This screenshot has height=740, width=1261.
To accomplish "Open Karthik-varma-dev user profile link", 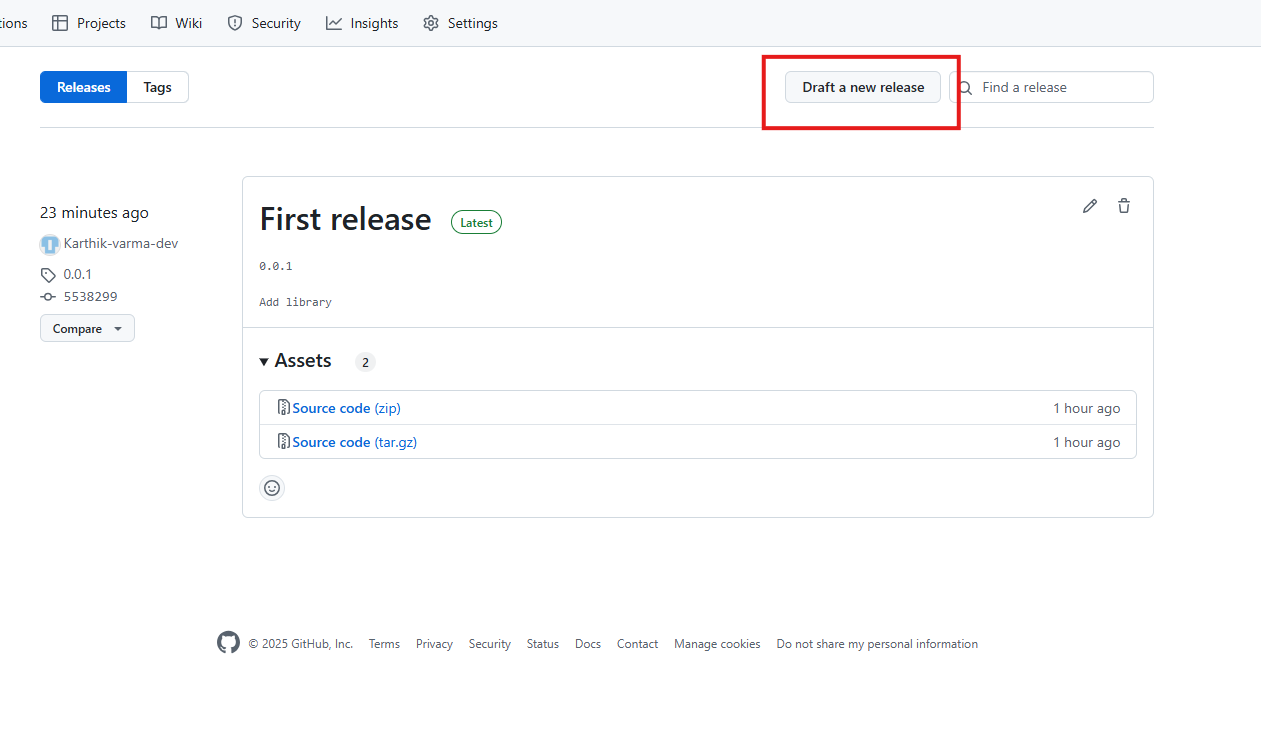I will pos(121,244).
